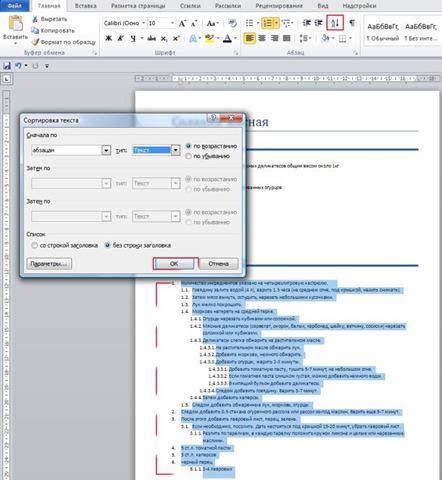442x480 pixels.
Task: Click the multilevel list icon
Action: click(x=286, y=23)
